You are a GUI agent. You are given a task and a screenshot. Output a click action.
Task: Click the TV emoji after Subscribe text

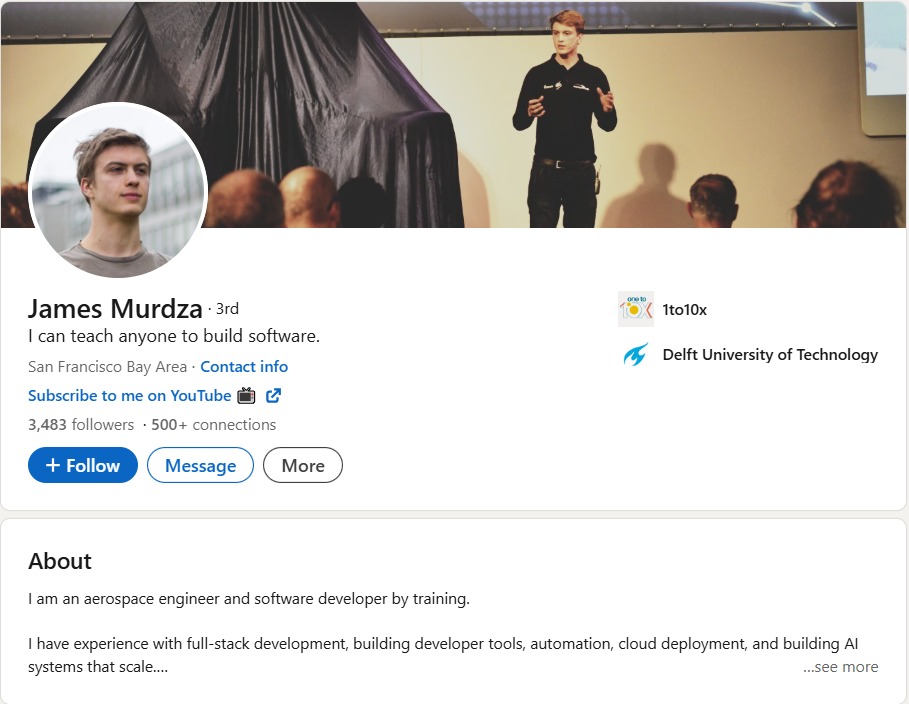(247, 395)
